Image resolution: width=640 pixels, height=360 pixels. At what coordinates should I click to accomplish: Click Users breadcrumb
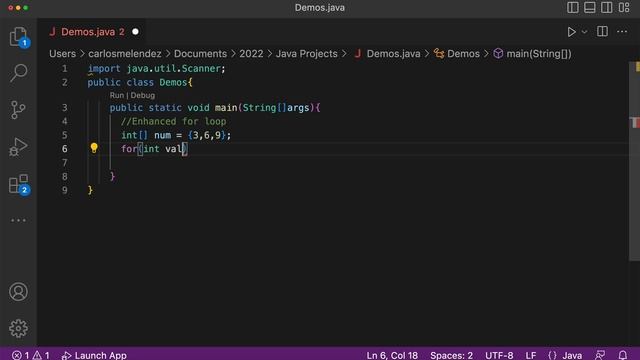click(62, 54)
